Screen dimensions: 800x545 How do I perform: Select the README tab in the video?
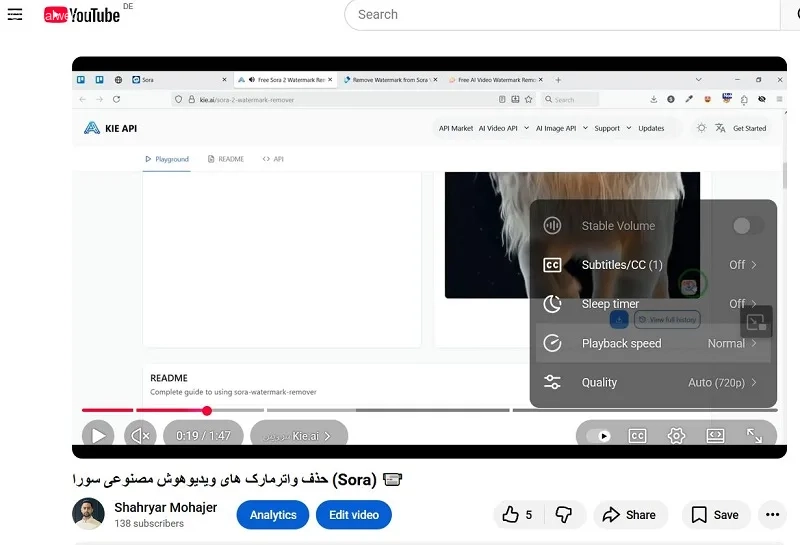coord(226,159)
